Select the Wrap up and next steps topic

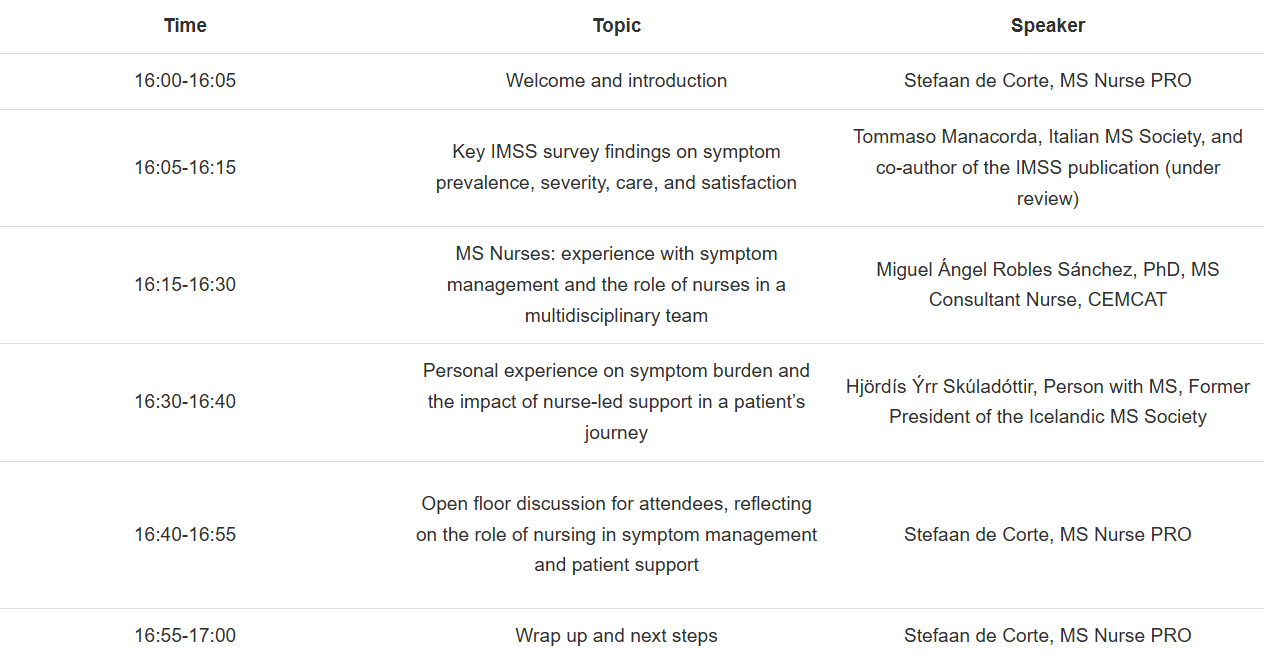tap(616, 636)
